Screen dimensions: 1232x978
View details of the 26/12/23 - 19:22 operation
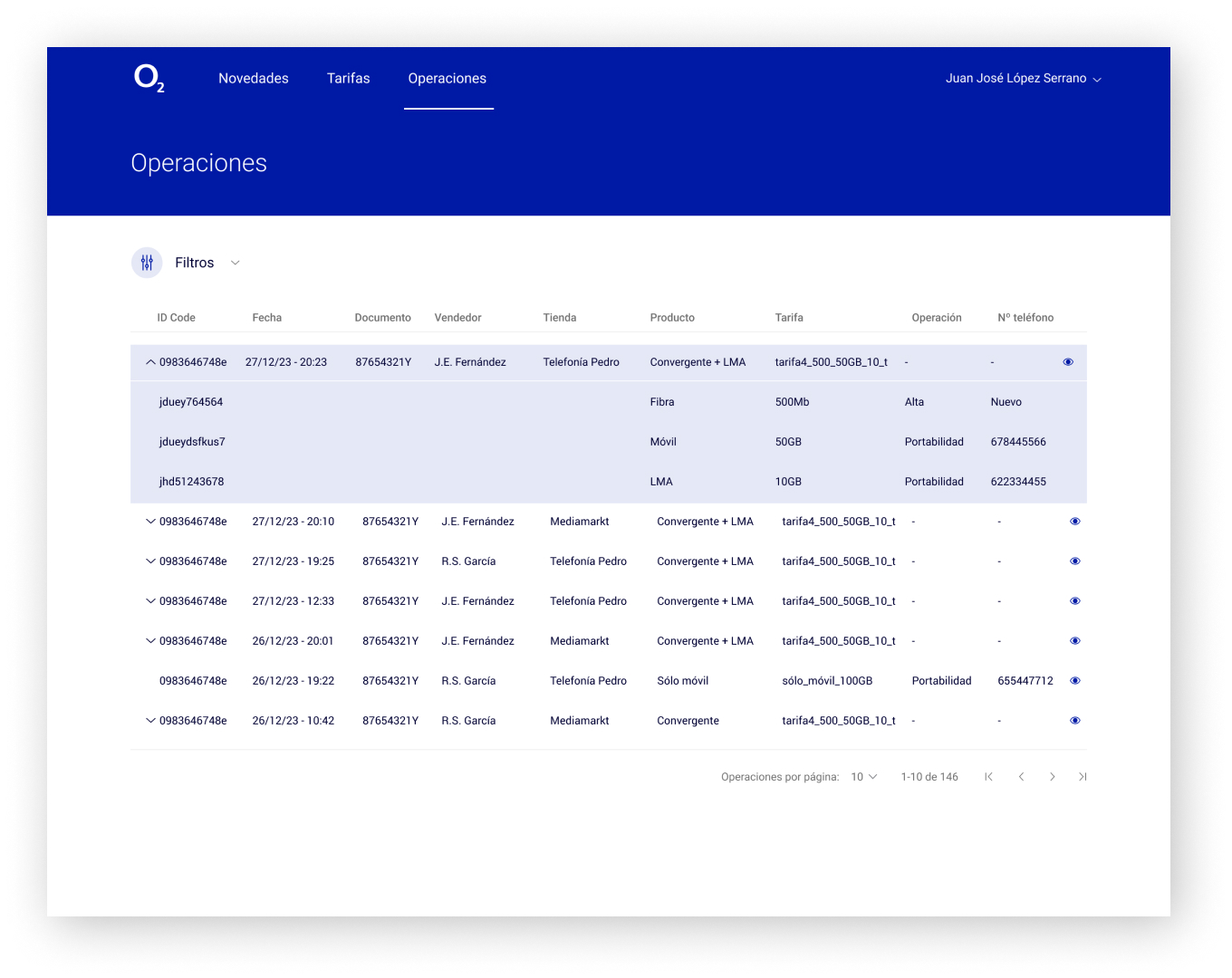click(1075, 681)
